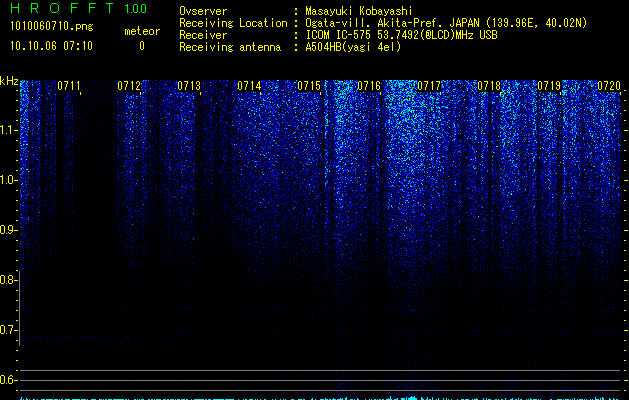Click the meteor count value 0
The height and width of the screenshot is (400, 629).
pos(142,46)
